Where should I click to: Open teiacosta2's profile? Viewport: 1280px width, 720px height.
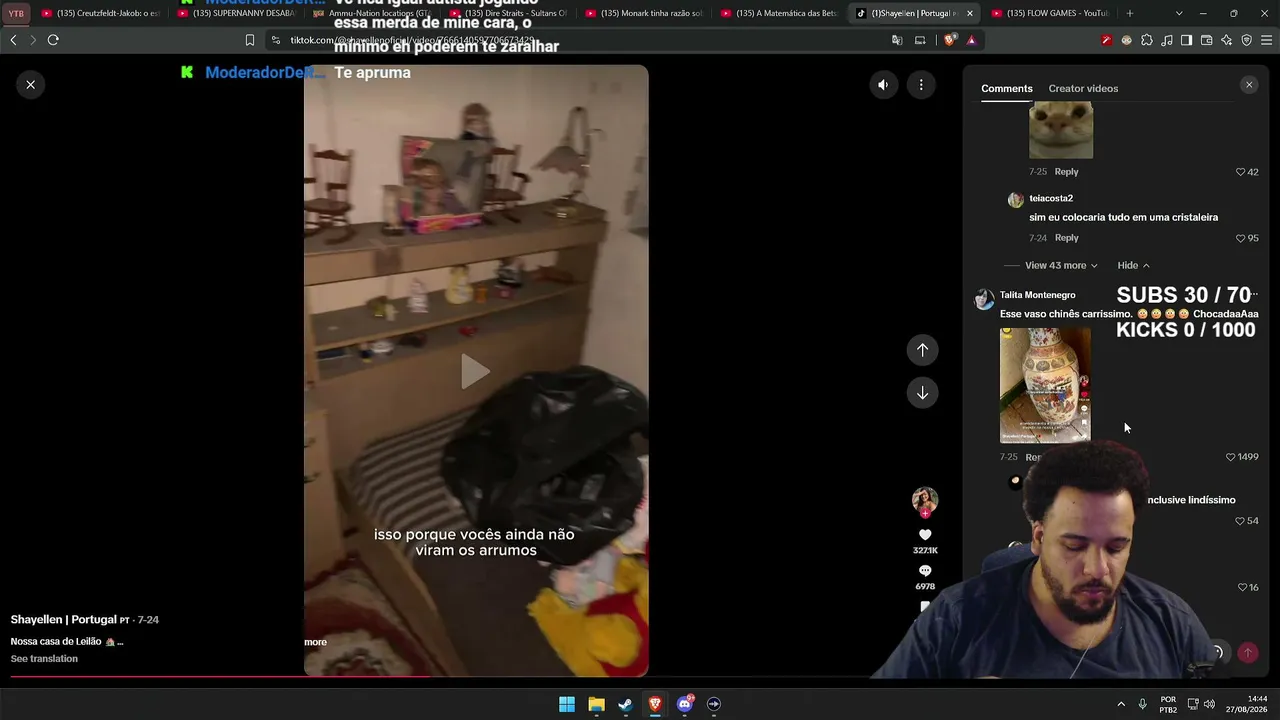1051,199
